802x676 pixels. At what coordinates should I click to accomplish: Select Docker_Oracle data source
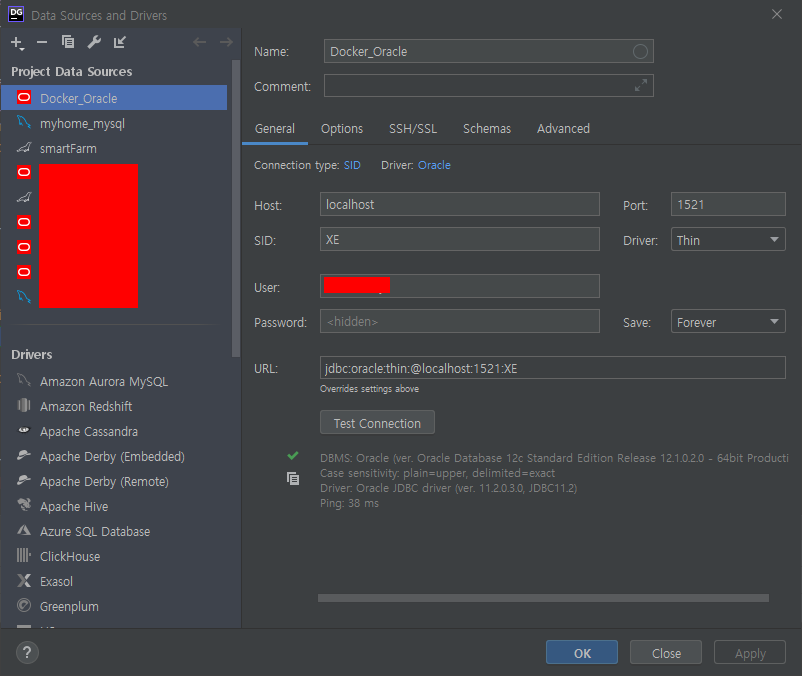point(114,98)
